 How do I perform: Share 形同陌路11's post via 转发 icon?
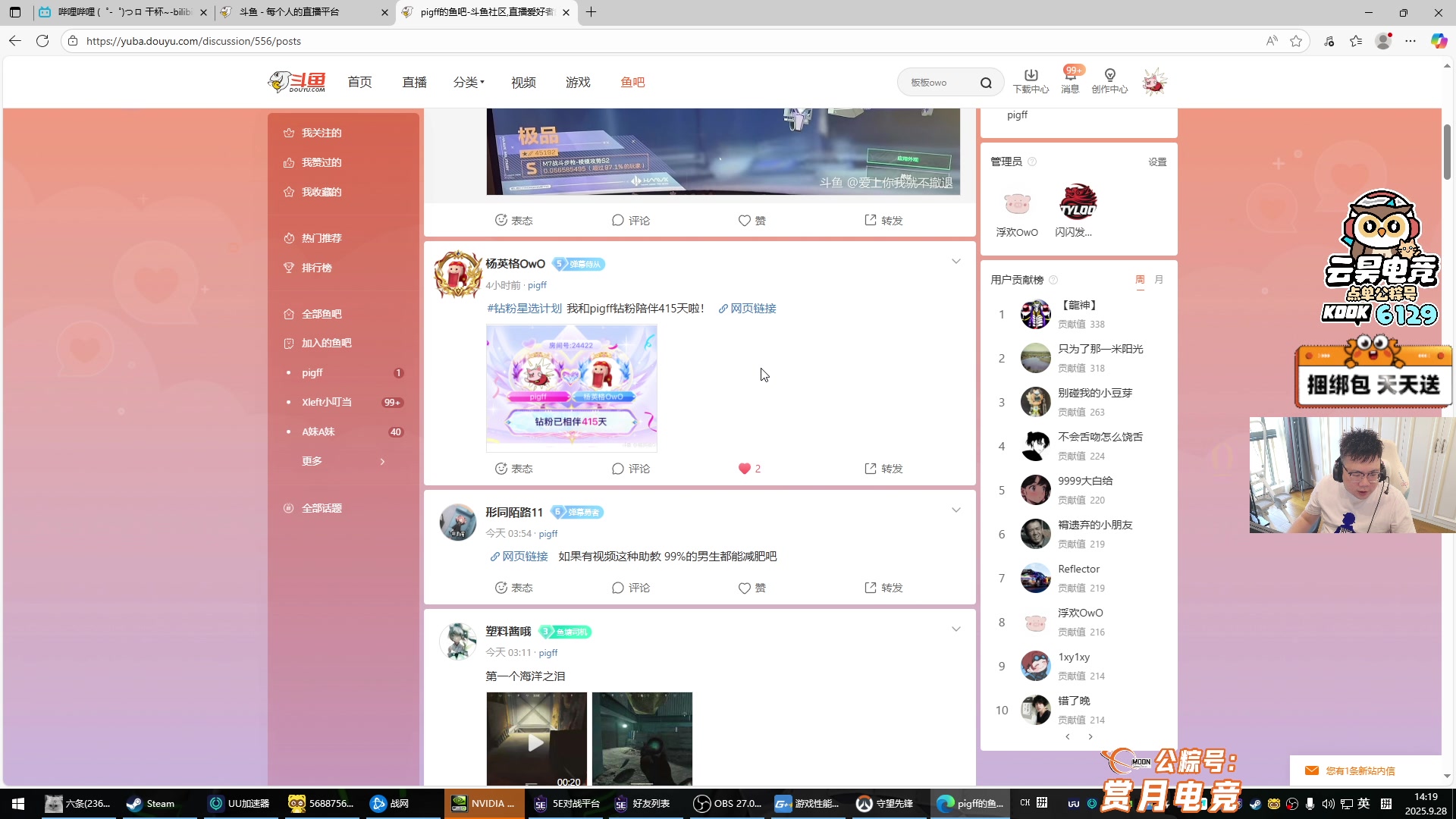883,587
